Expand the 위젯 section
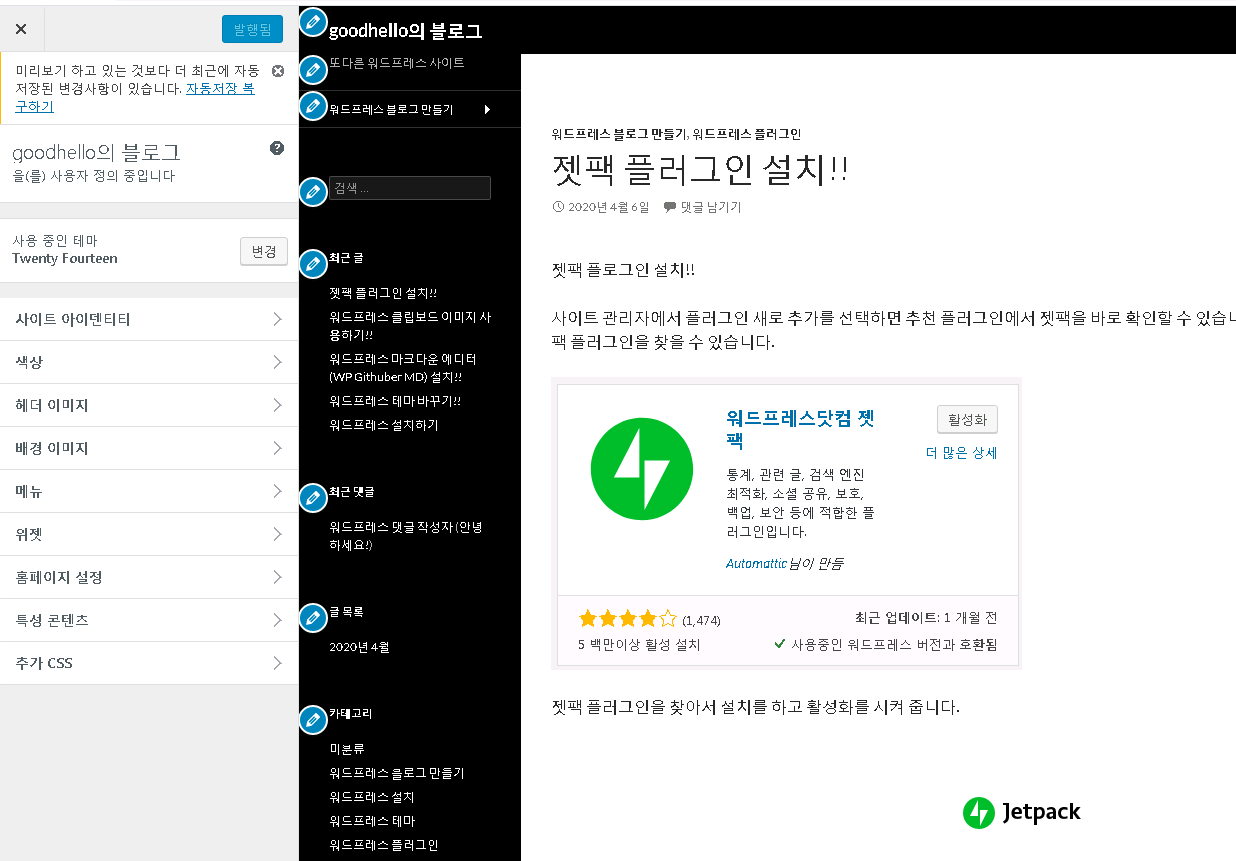1236x861 pixels. coord(149,534)
